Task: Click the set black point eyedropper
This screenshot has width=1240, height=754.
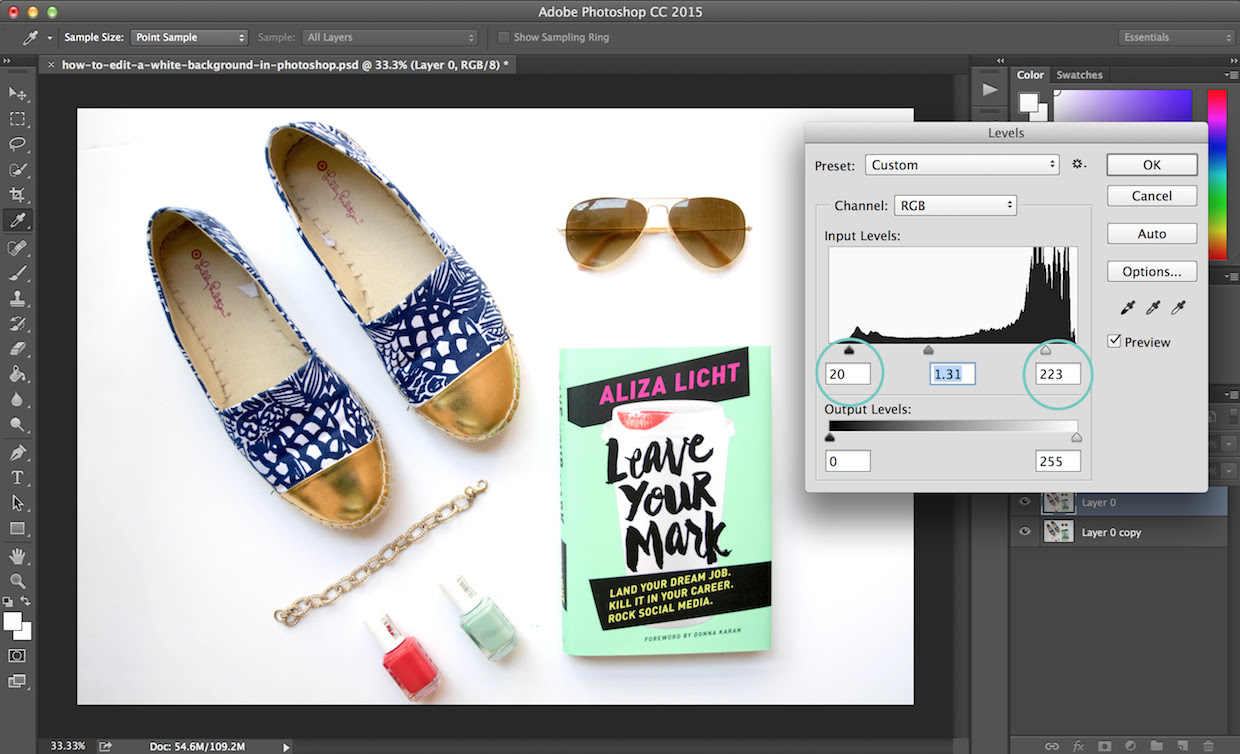Action: (1129, 308)
